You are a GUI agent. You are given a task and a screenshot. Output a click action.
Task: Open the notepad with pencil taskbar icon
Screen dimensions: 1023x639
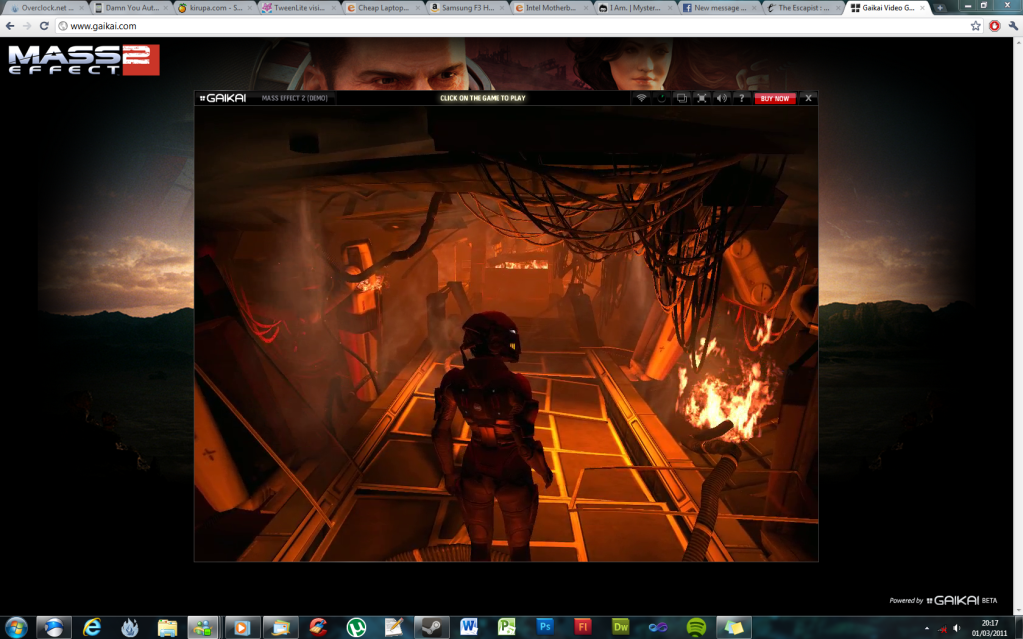(393, 627)
